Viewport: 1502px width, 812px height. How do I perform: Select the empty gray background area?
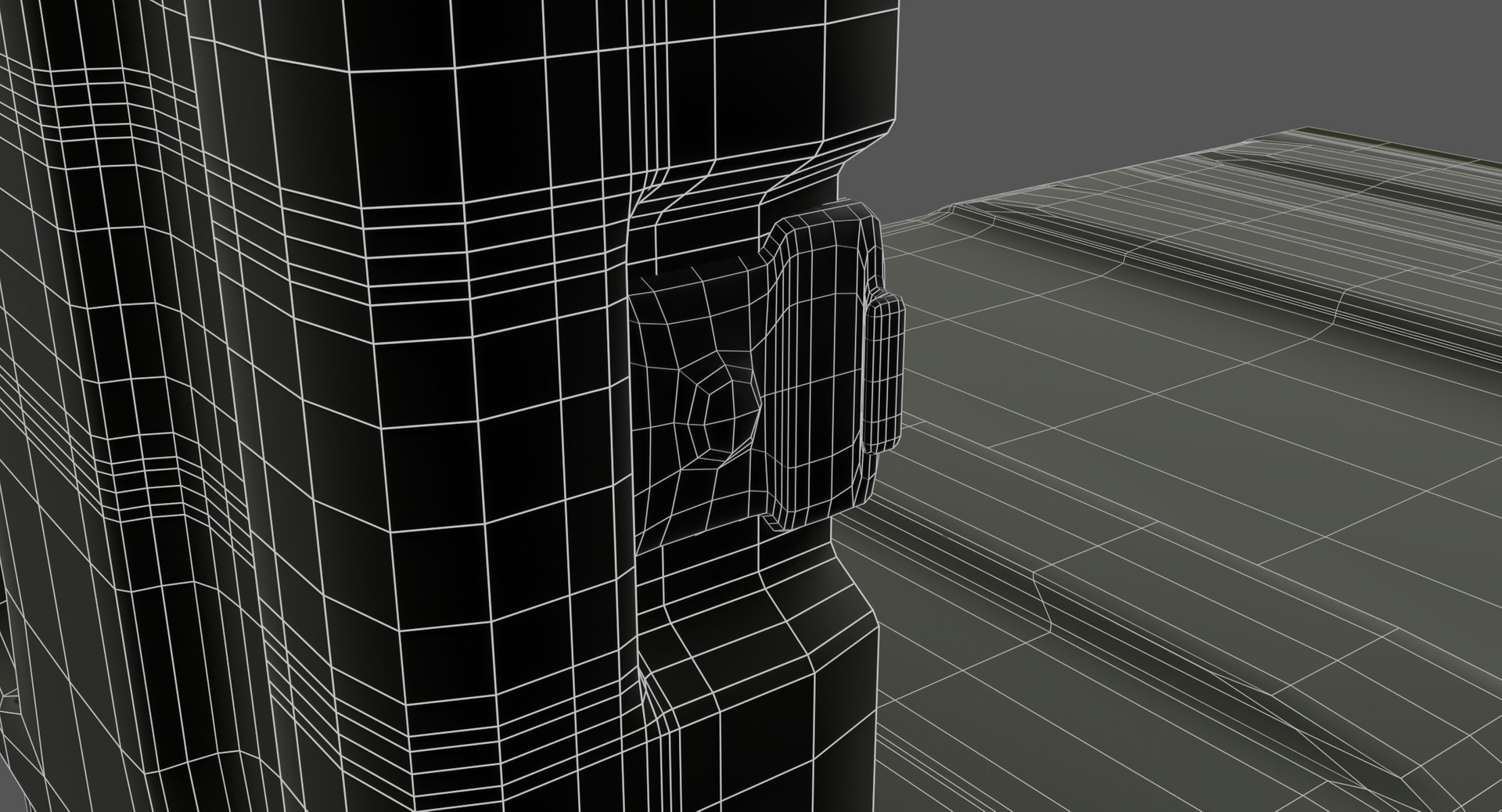coord(1173,86)
